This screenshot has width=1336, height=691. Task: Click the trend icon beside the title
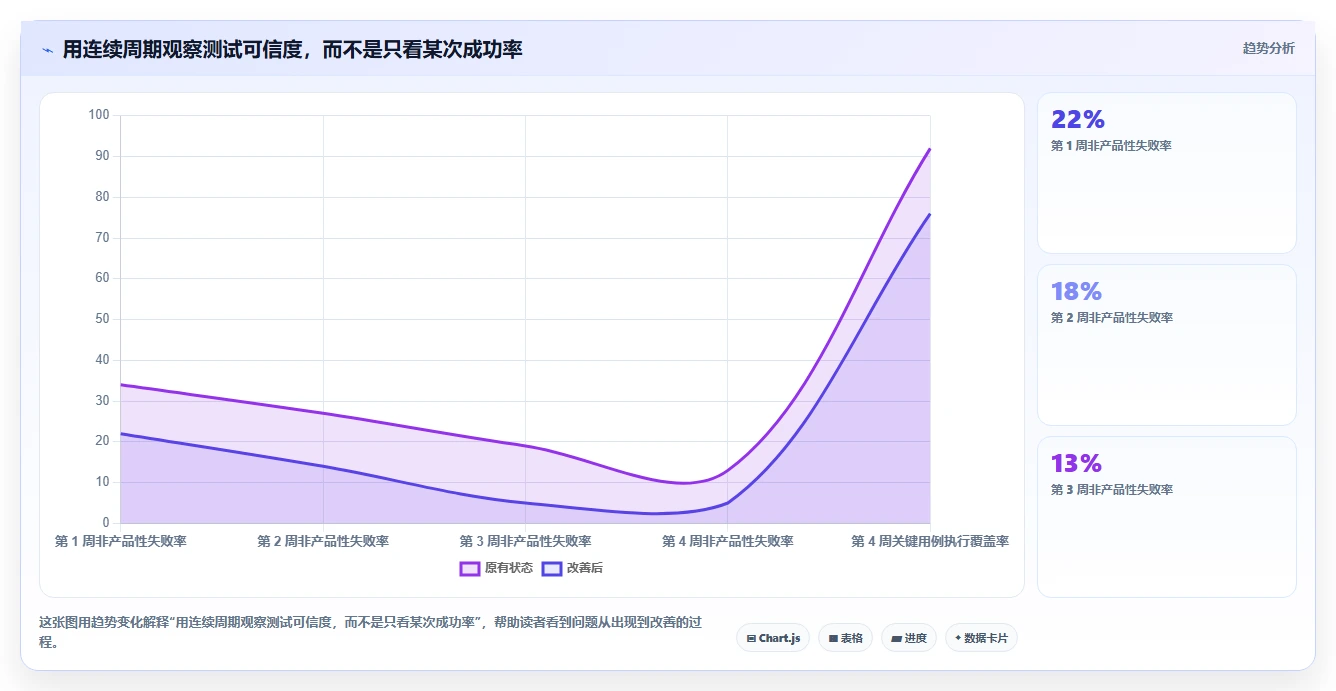click(47, 50)
